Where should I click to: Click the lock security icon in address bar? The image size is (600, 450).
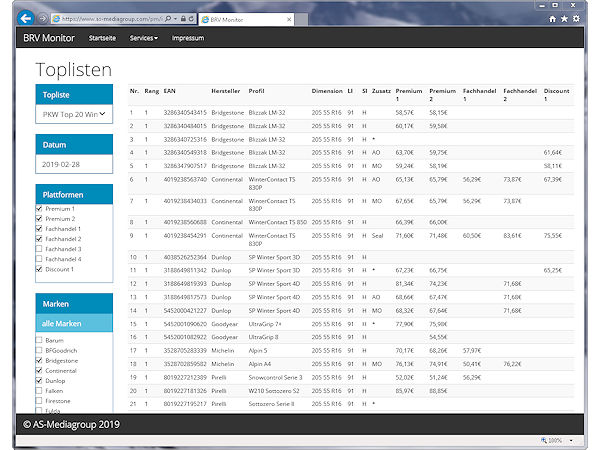click(183, 18)
